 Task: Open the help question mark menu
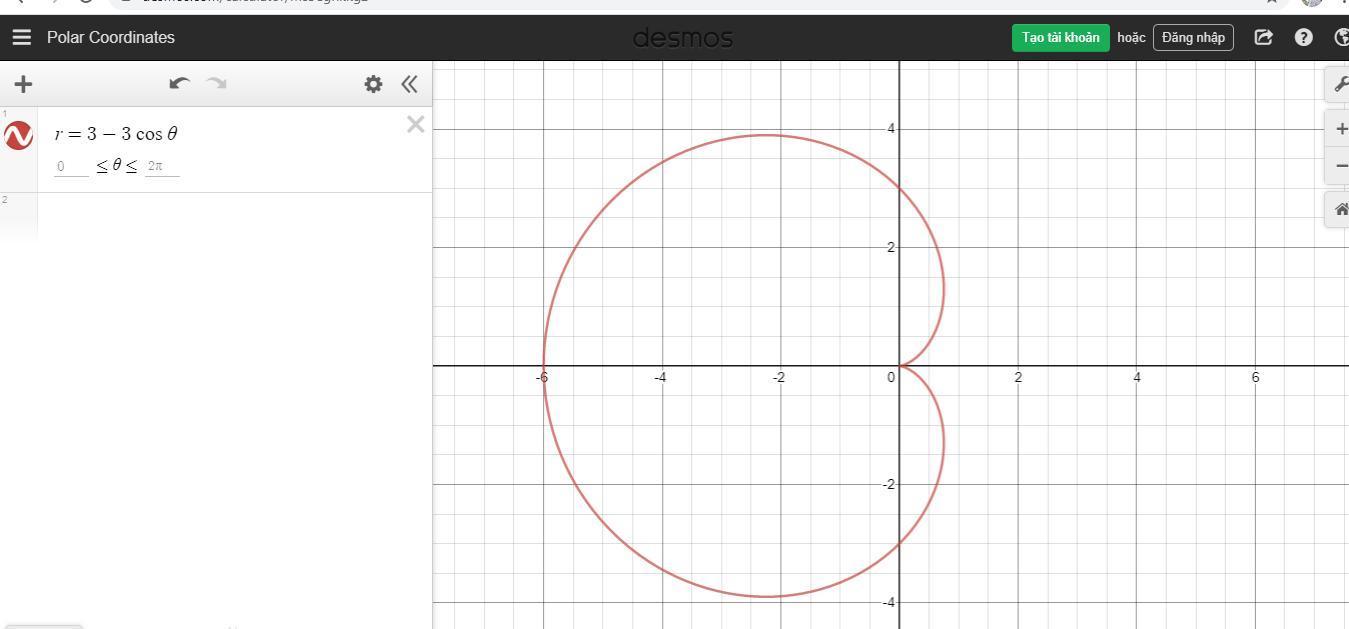1303,37
